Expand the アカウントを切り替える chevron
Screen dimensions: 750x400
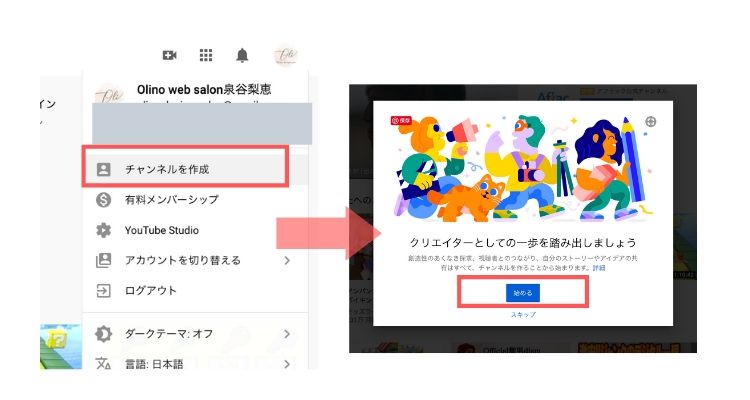click(x=287, y=260)
